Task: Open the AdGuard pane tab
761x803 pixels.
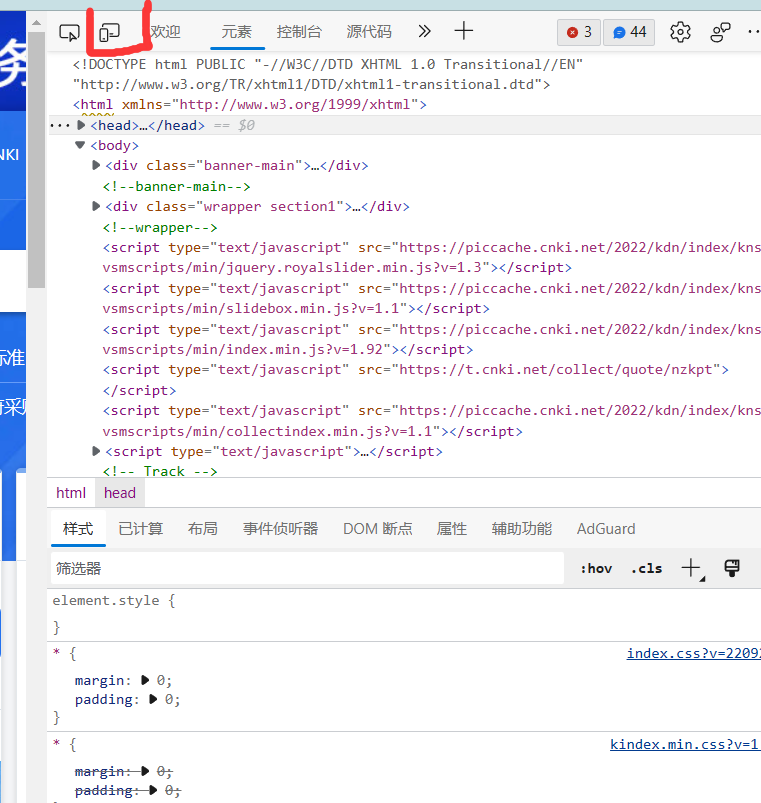Action: (606, 529)
